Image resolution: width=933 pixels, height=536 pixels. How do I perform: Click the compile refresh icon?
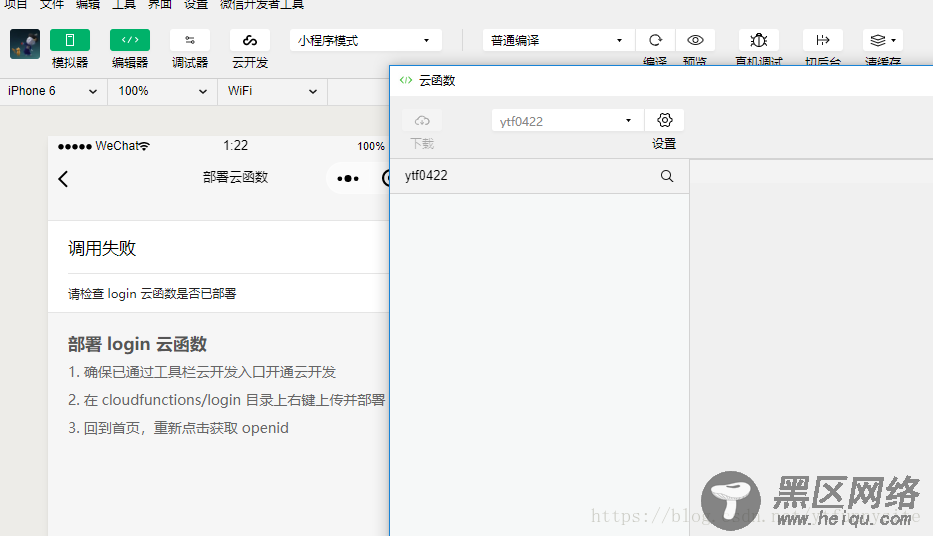[655, 40]
